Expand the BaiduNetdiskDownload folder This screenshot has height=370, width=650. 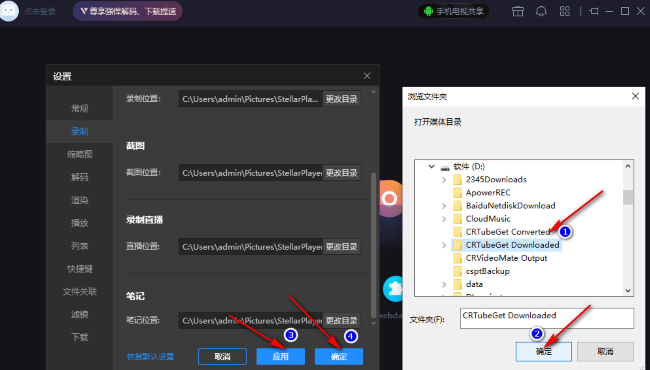[x=444, y=206]
